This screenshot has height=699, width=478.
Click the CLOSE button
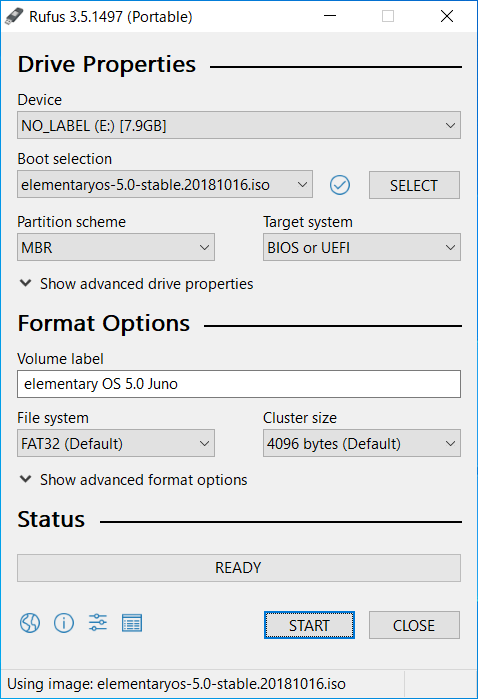(414, 625)
